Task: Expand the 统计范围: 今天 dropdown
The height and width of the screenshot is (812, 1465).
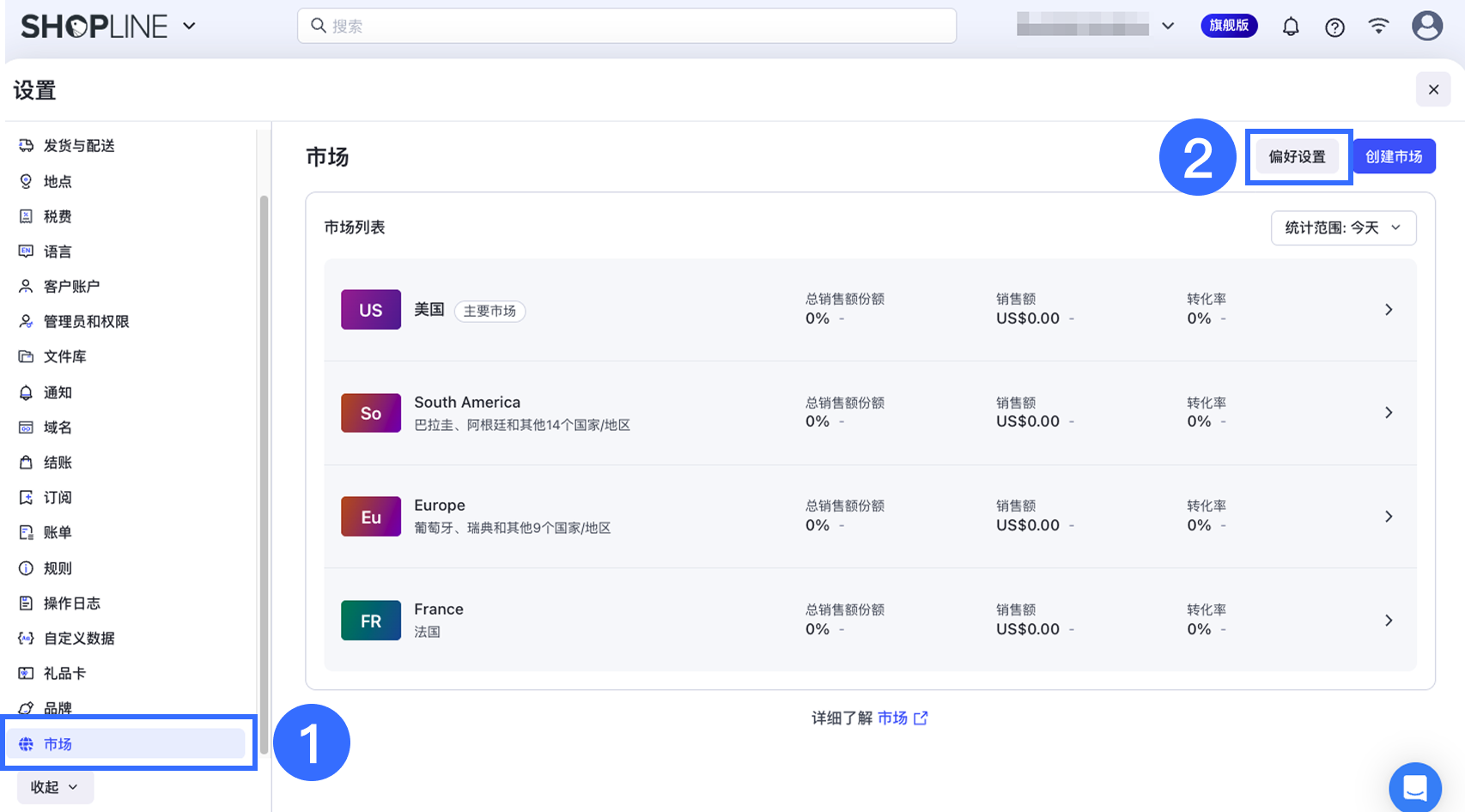Action: pyautogui.click(x=1342, y=227)
